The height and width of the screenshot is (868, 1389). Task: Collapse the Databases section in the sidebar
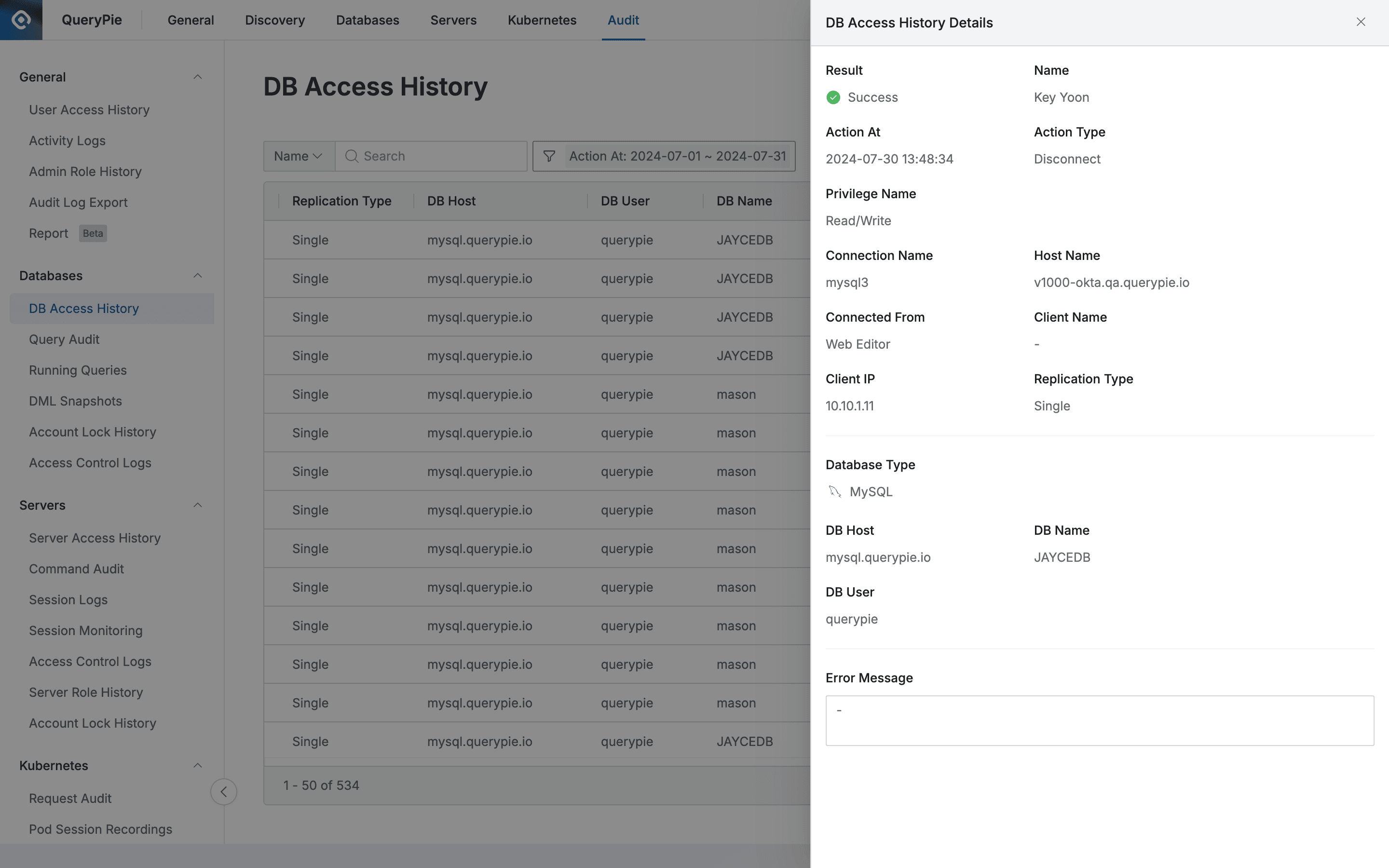point(197,275)
